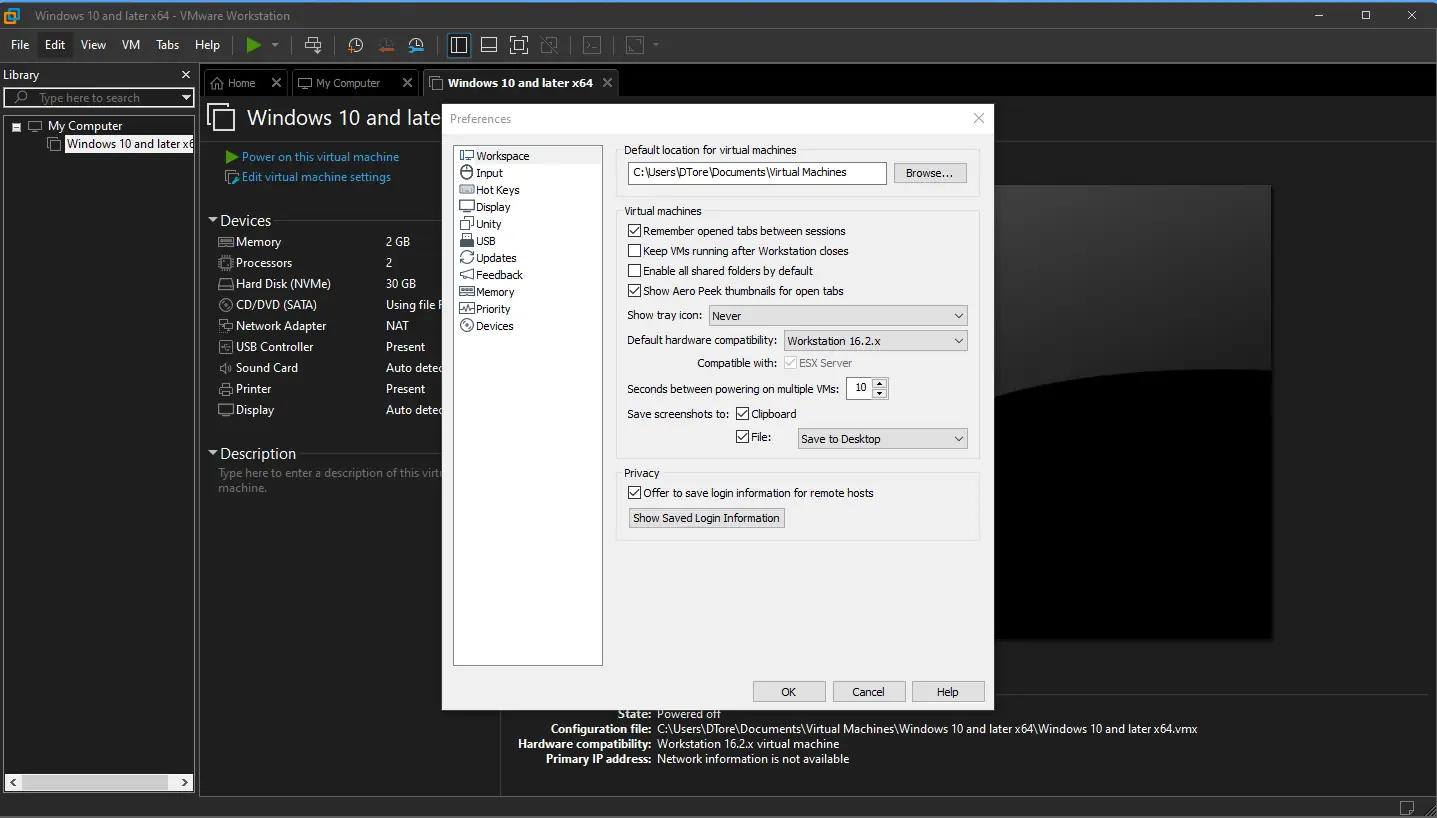The width and height of the screenshot is (1437, 818).
Task: Click the Library panel horizontal scrollbar
Action: tap(98, 782)
